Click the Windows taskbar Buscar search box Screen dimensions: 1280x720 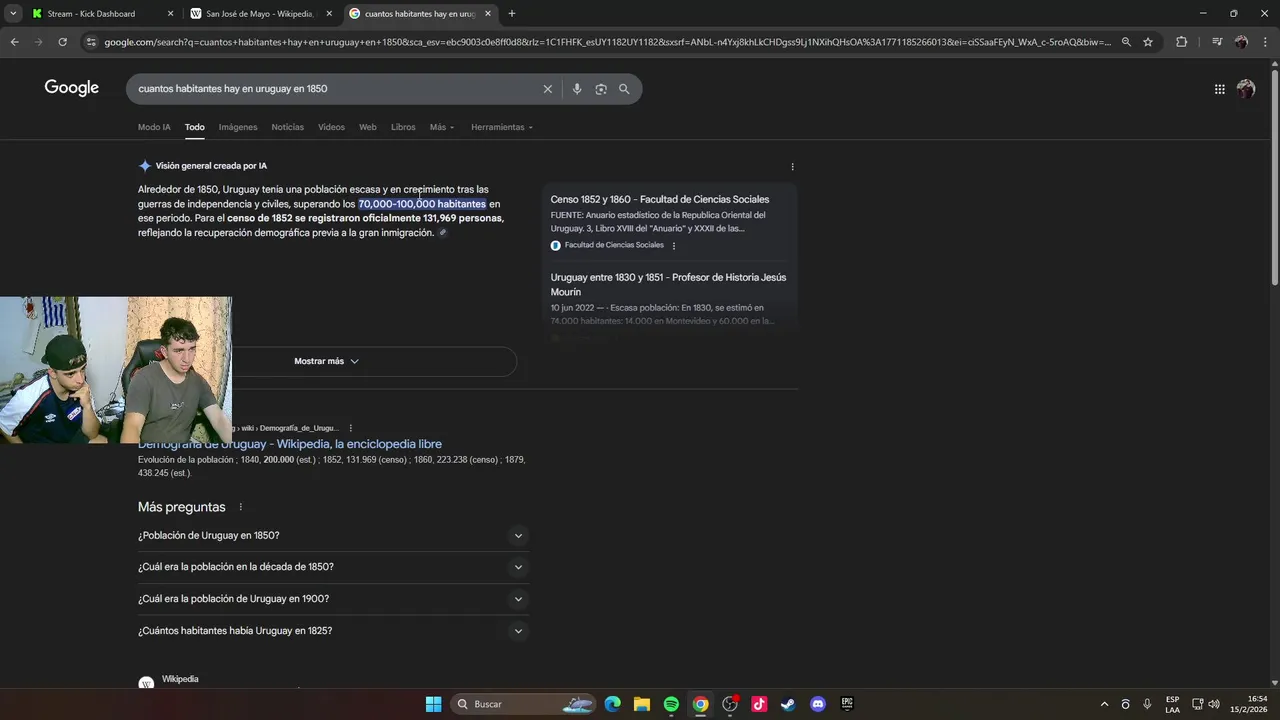[x=525, y=704]
